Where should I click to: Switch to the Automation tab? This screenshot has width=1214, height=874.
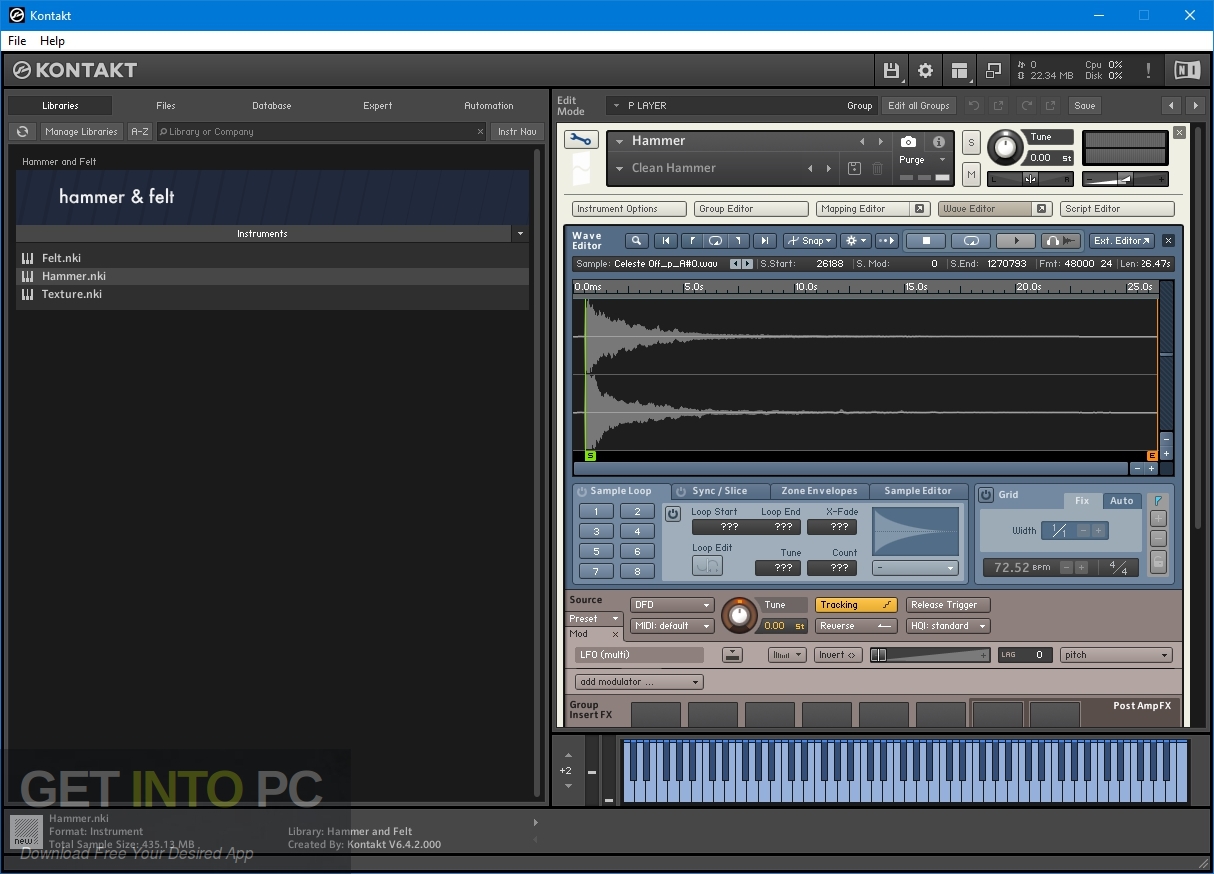click(489, 105)
